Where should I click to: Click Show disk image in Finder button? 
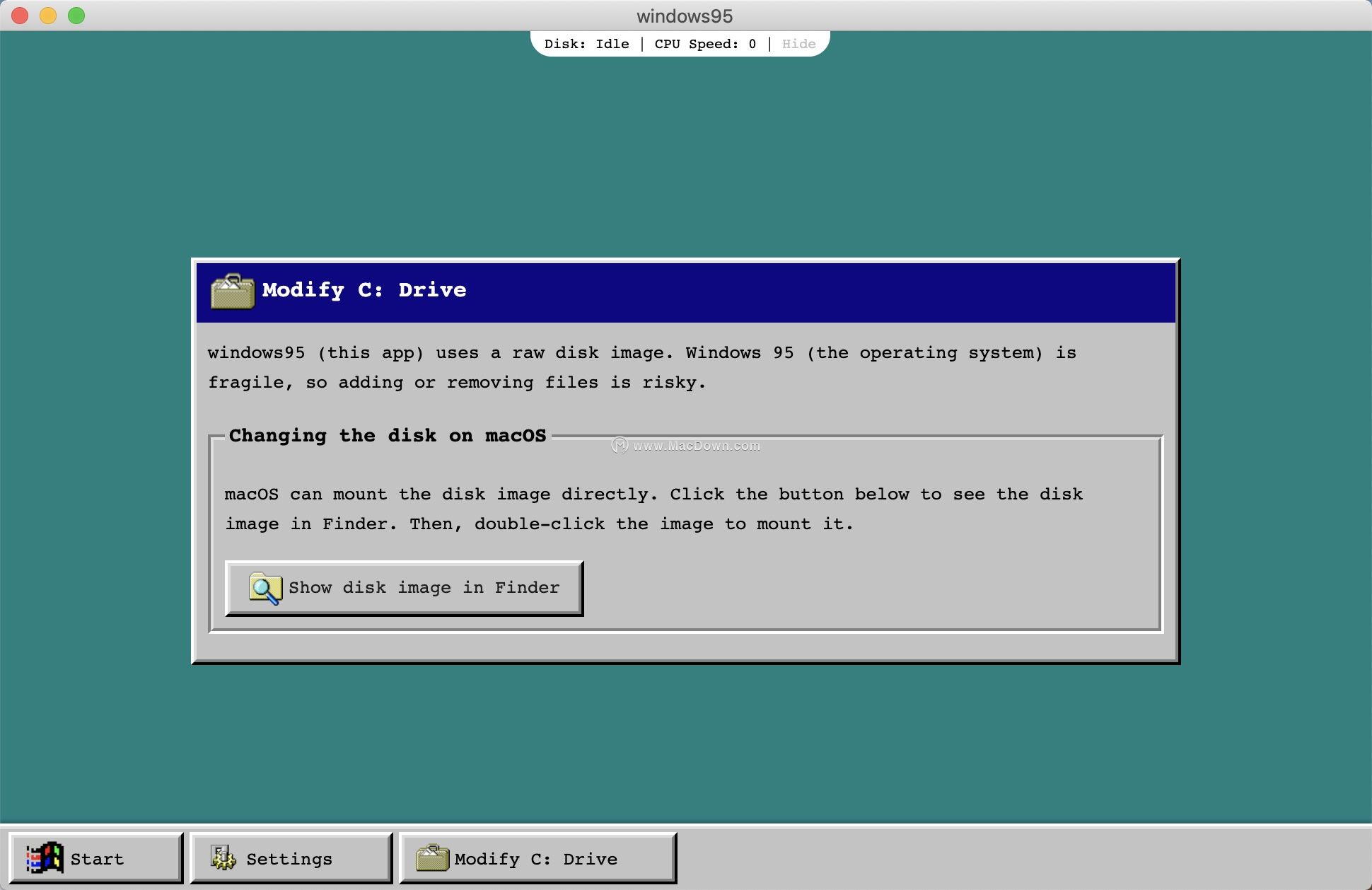[x=404, y=588]
